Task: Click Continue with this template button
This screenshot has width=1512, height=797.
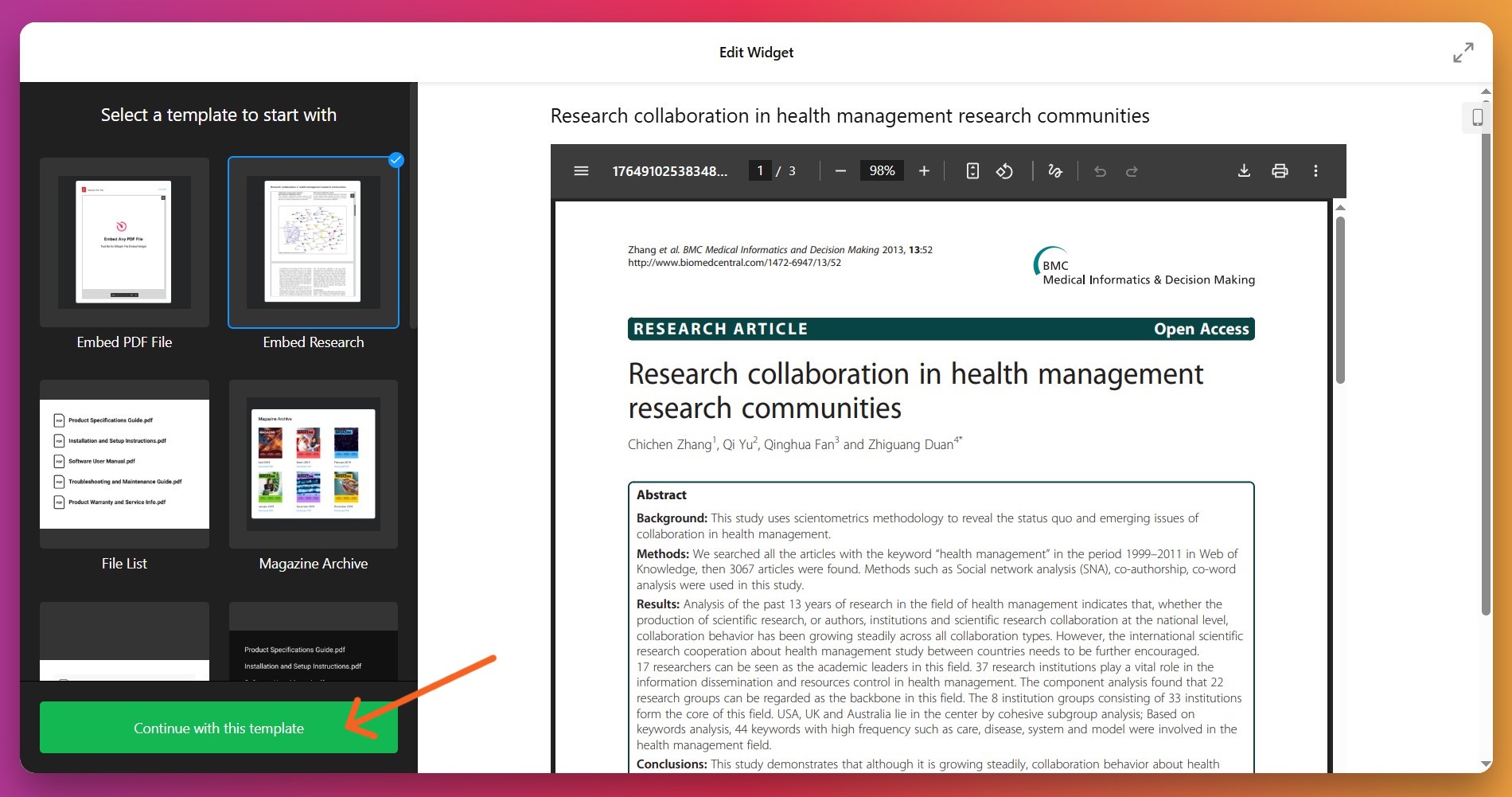Action: tap(219, 728)
